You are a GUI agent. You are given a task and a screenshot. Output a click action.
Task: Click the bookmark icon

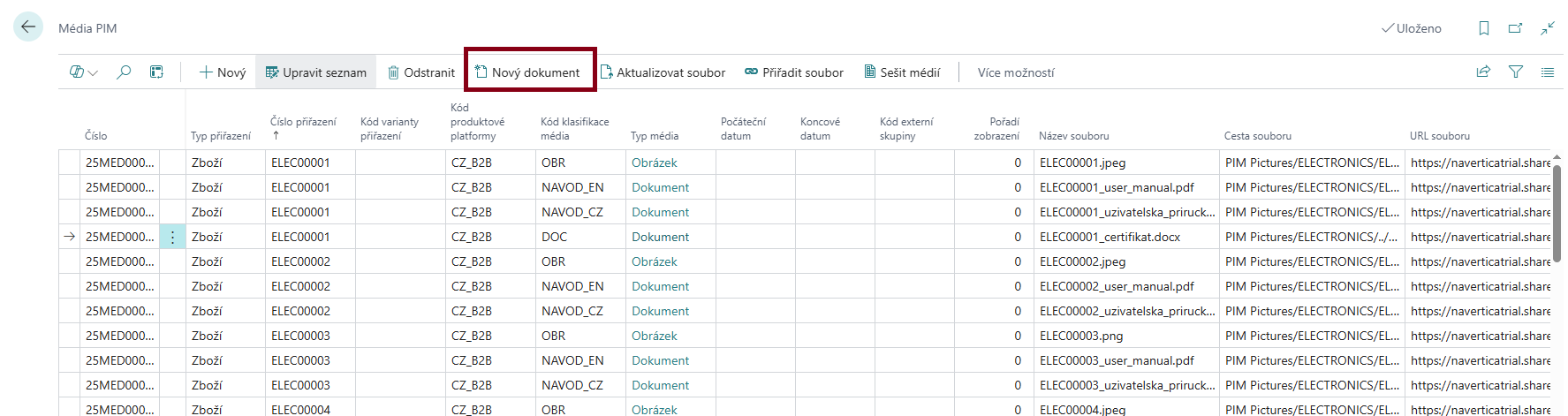click(x=1484, y=28)
